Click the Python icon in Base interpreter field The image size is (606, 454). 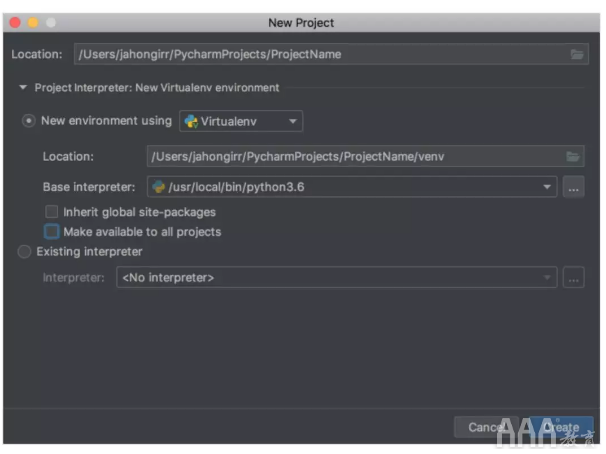click(x=158, y=187)
